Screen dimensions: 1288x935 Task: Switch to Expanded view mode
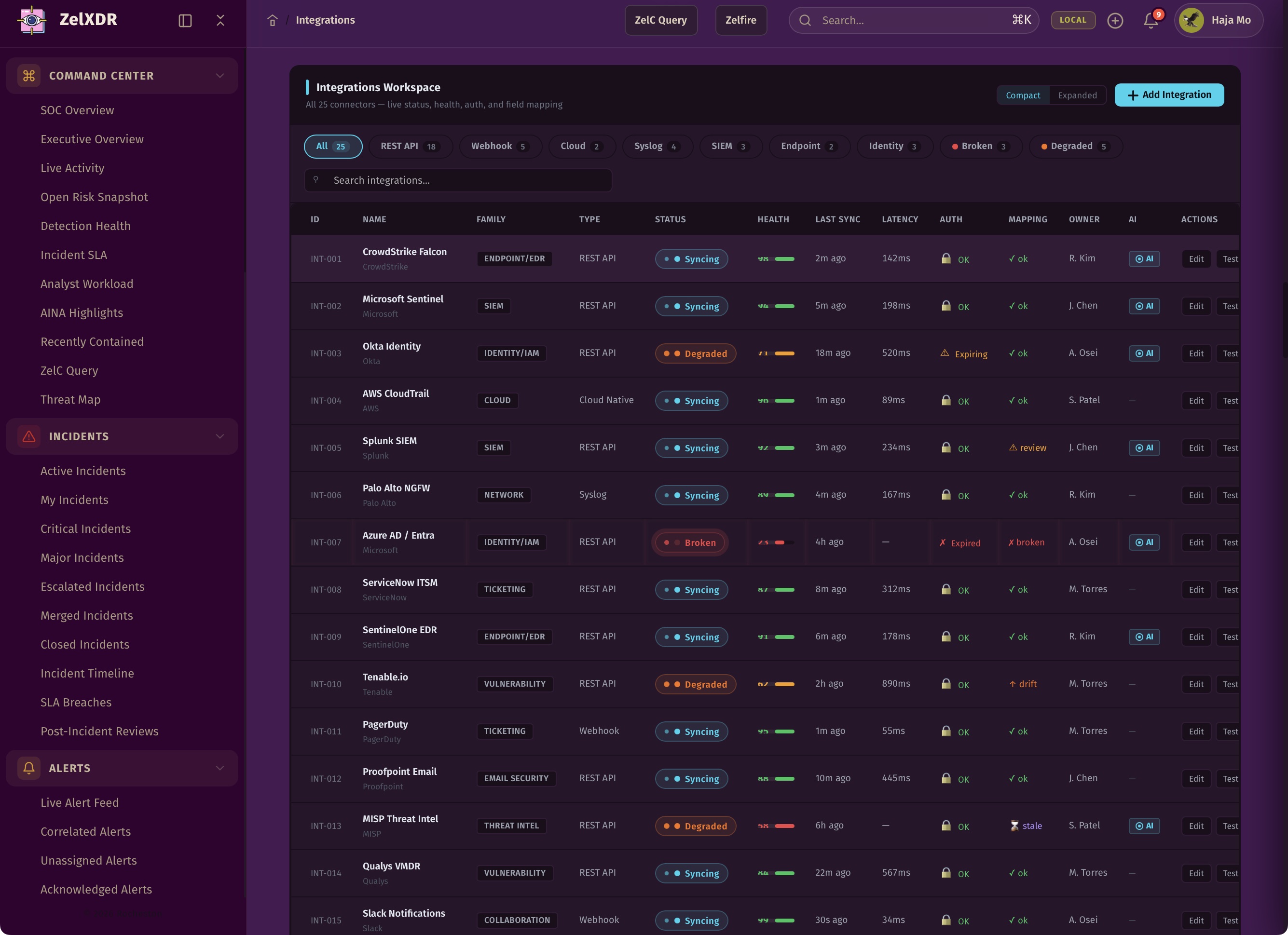1077,95
